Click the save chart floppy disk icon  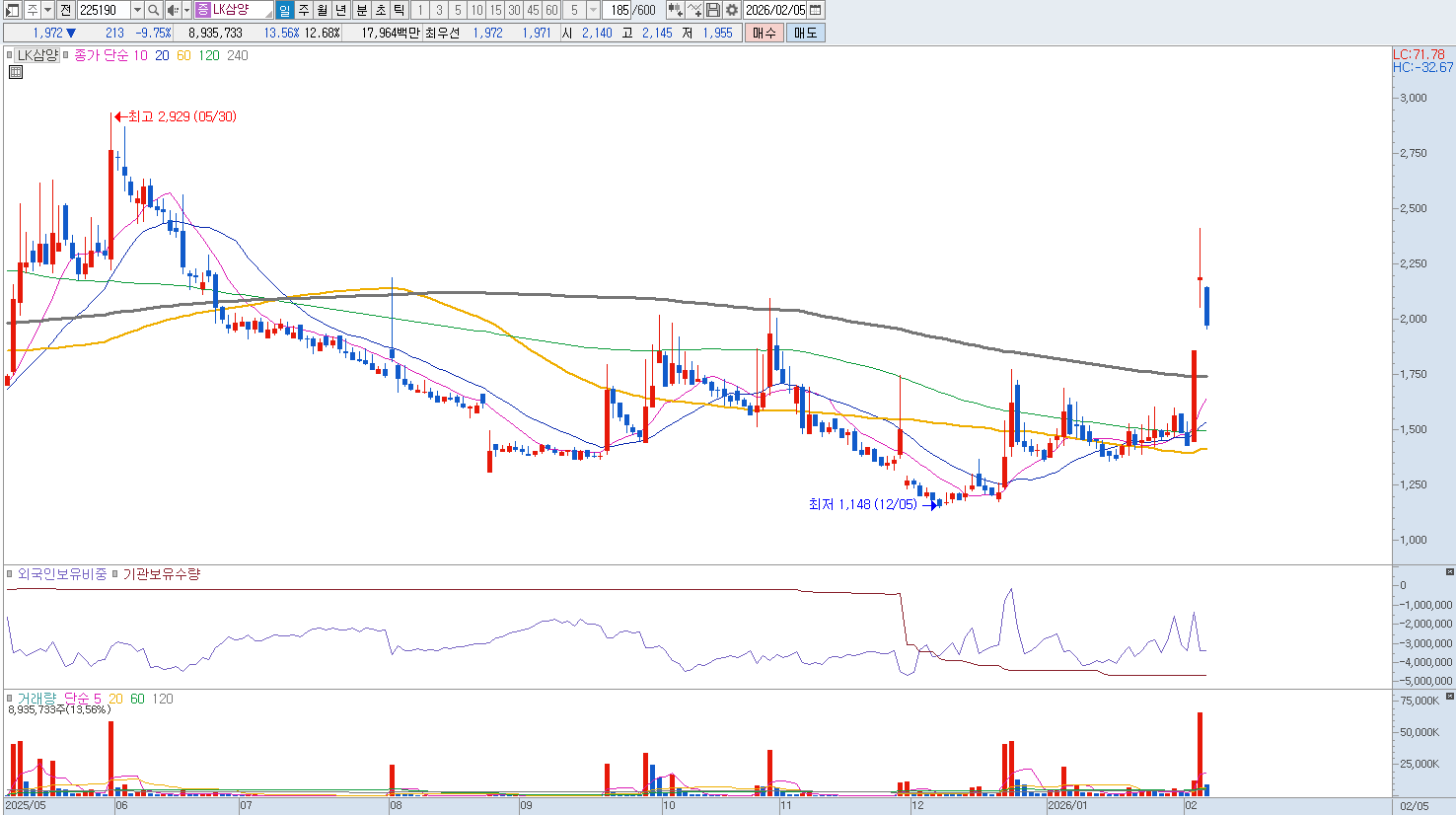[x=713, y=10]
